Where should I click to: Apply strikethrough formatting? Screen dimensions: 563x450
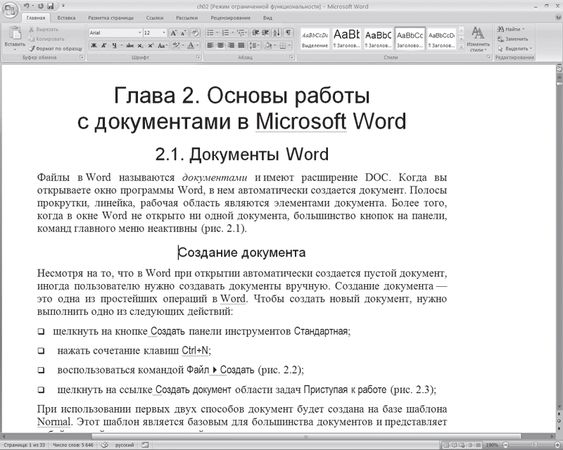(130, 45)
